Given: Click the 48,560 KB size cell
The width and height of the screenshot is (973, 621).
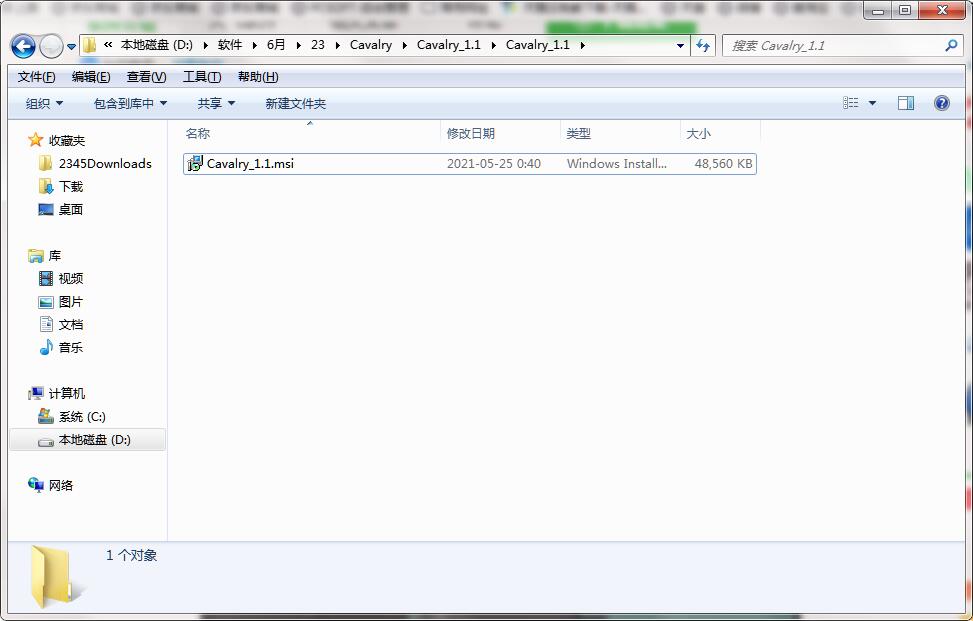Looking at the screenshot, I should point(723,164).
